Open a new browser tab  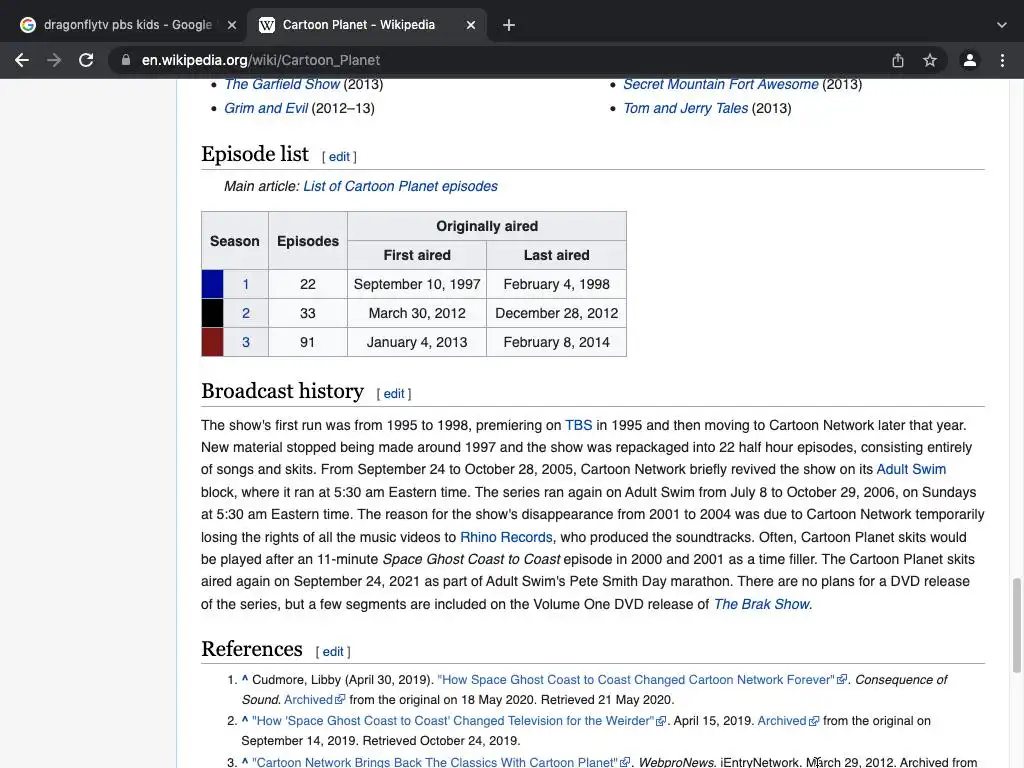[x=509, y=25]
